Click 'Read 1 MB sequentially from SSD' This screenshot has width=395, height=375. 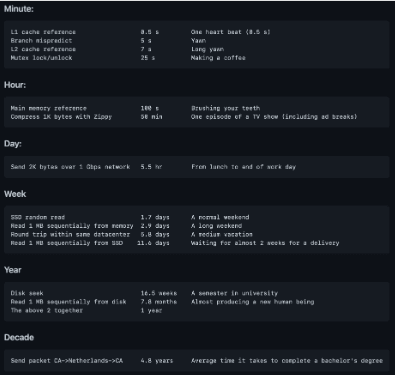coord(67,243)
